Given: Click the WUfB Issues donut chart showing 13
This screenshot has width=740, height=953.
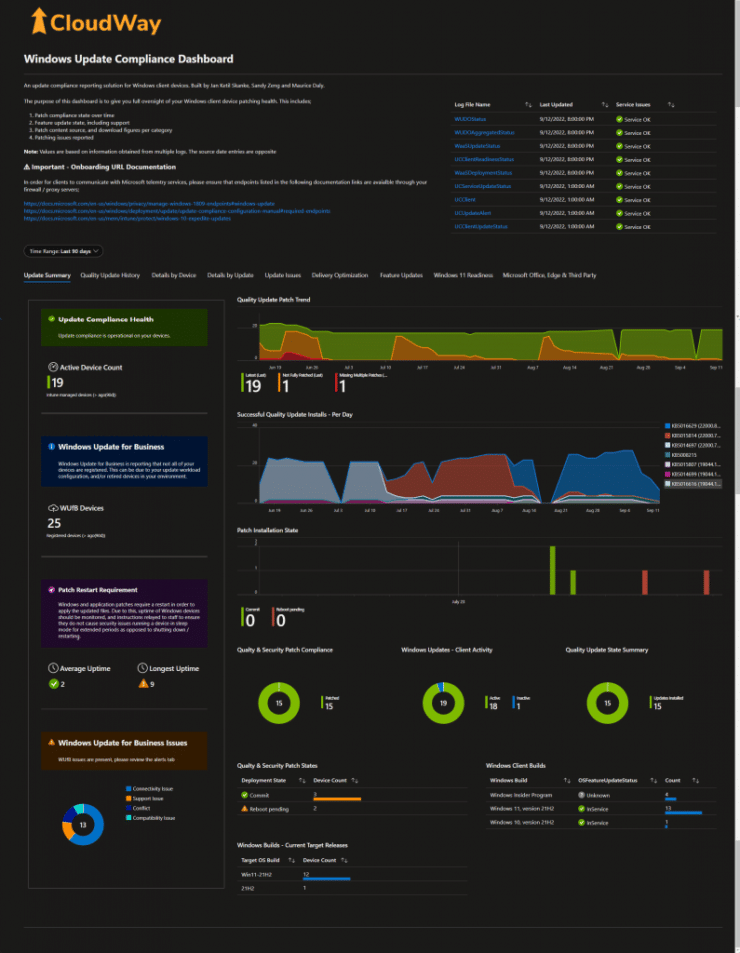Looking at the screenshot, I should tap(83, 824).
